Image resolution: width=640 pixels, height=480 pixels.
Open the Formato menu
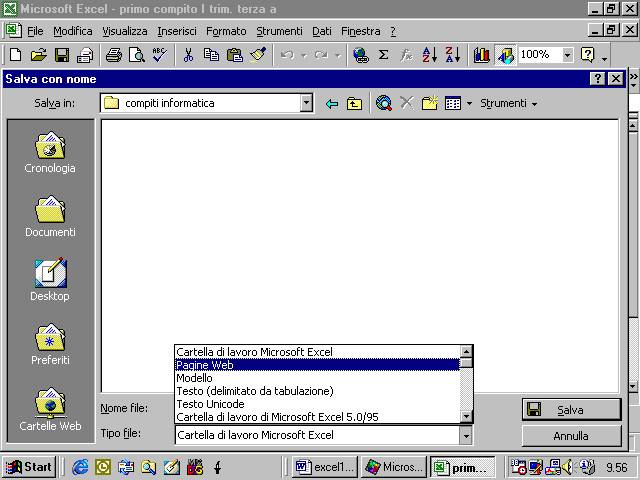[226, 31]
